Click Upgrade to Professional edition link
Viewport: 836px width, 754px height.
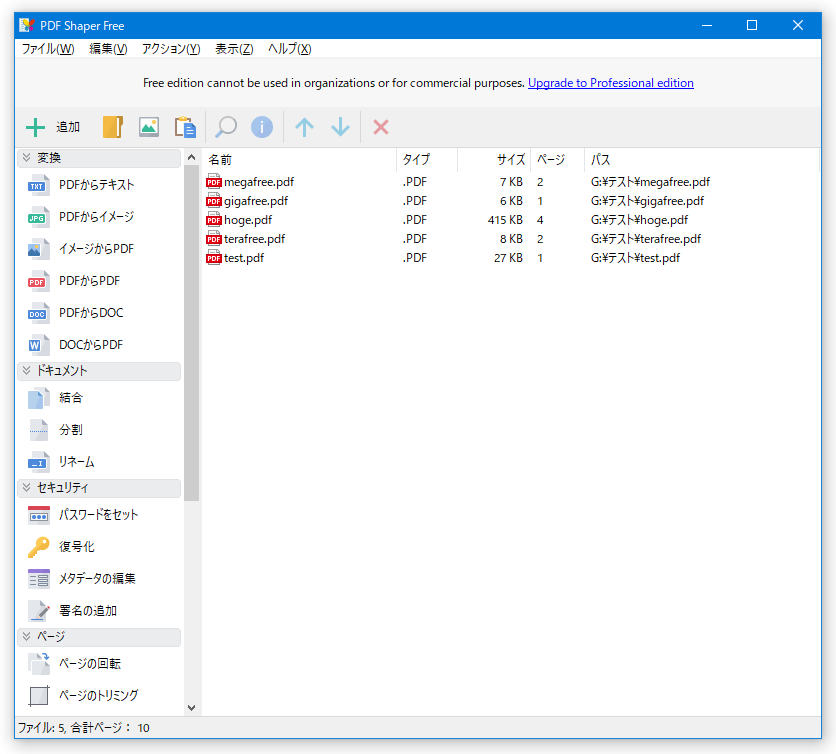[x=610, y=83]
